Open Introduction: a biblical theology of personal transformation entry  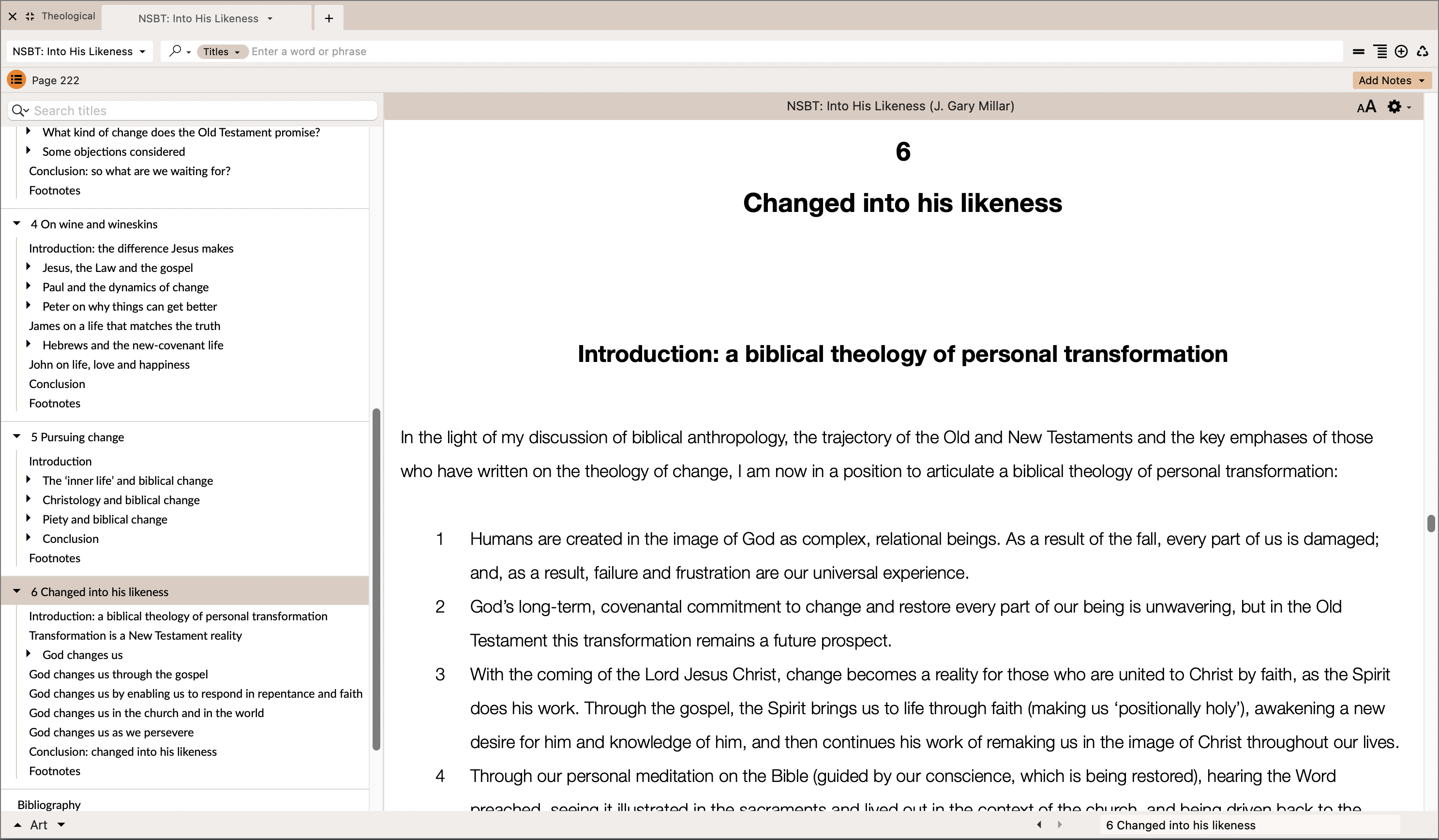point(178,616)
